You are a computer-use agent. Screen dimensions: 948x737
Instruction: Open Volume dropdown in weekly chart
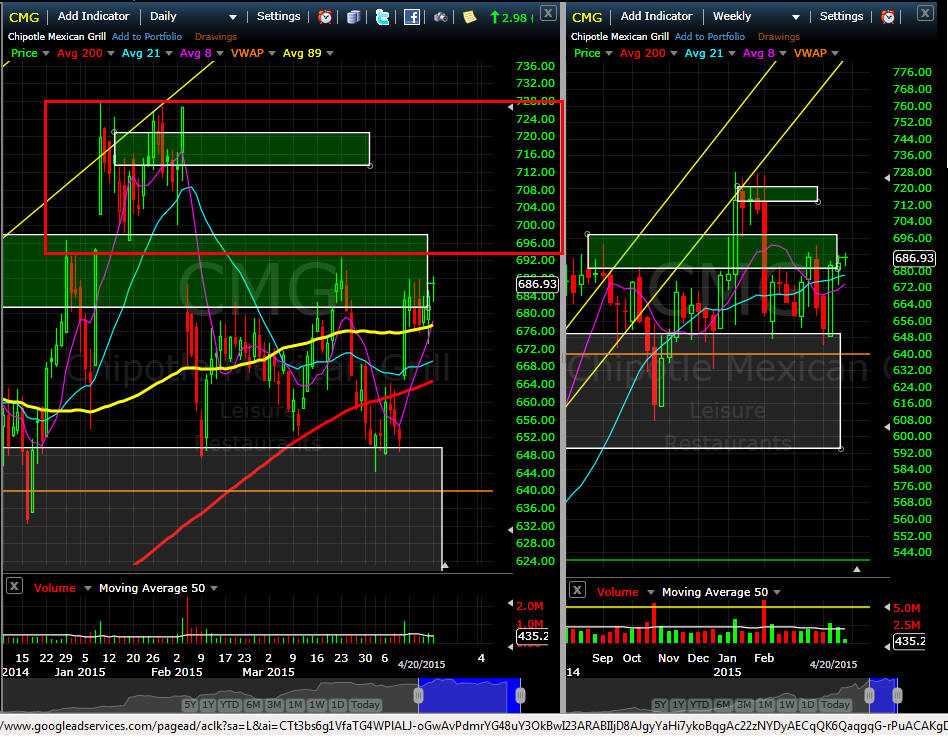651,592
